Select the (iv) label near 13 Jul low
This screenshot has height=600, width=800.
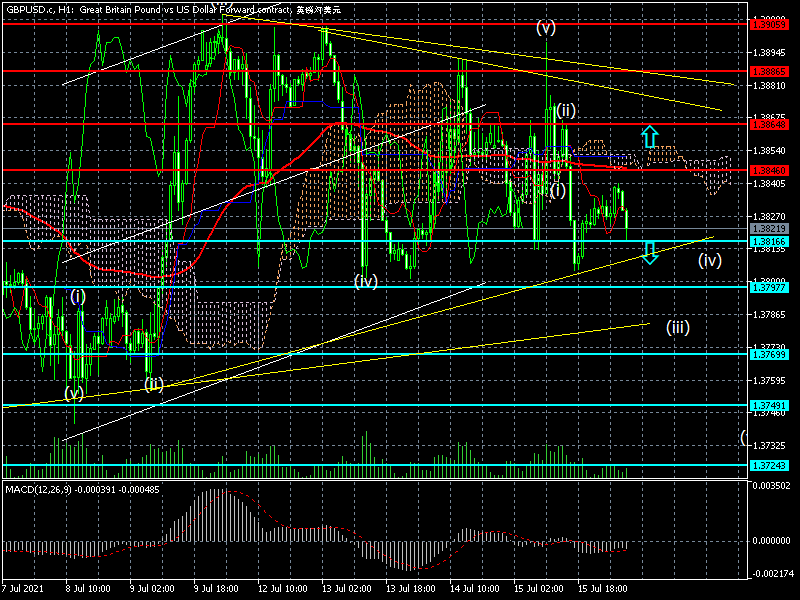pos(366,282)
